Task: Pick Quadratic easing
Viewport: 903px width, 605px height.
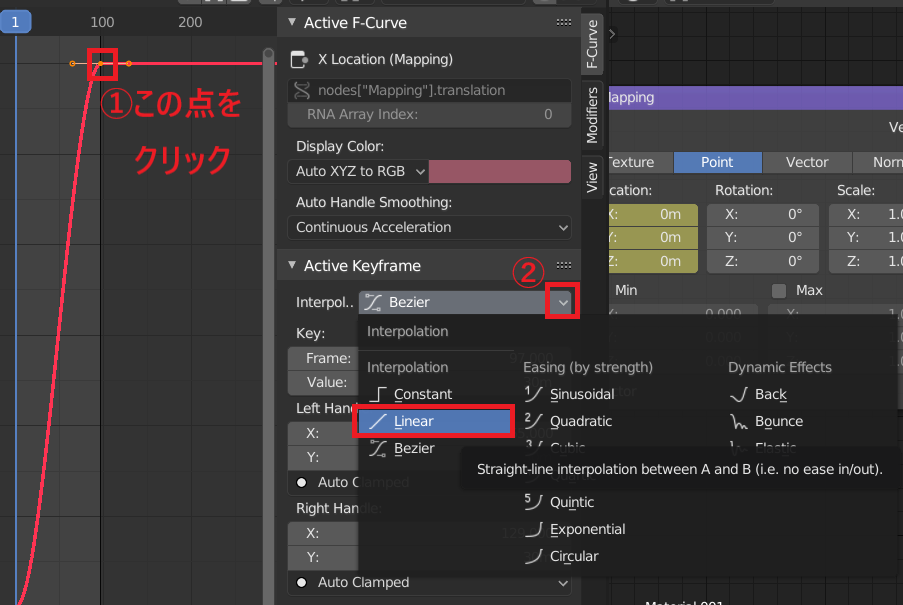Action: tap(580, 421)
